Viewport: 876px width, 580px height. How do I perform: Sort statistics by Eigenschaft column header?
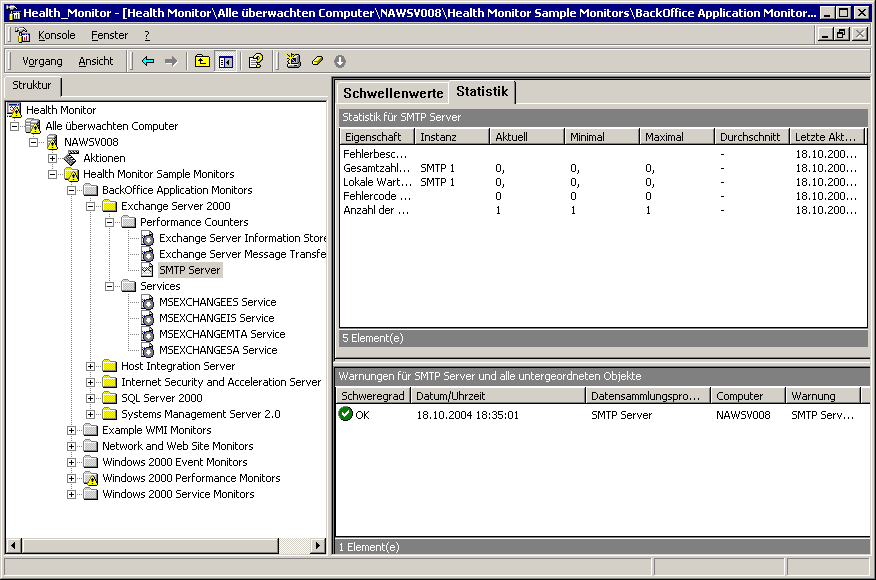click(377, 136)
